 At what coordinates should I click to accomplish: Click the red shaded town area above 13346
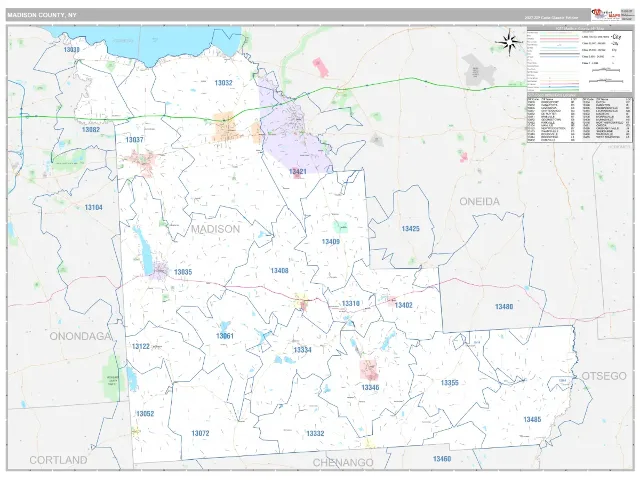(x=369, y=370)
